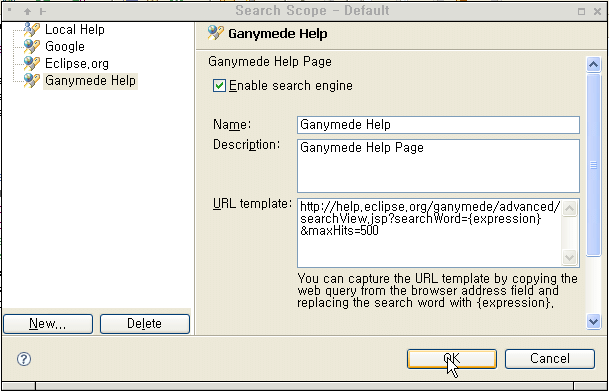Delete the selected search engine
Image resolution: width=609 pixels, height=392 pixels.
click(x=144, y=324)
